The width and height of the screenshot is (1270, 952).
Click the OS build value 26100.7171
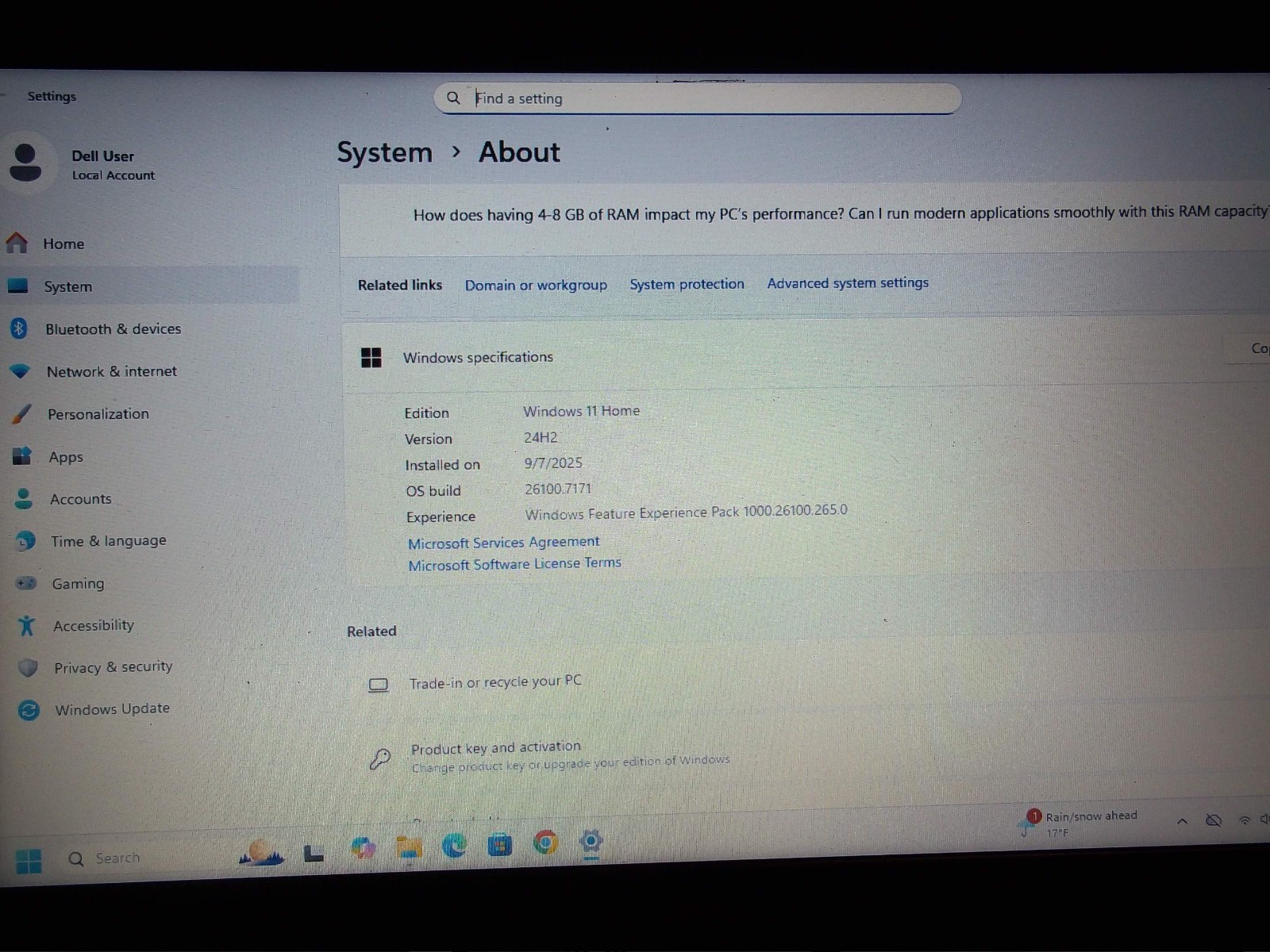[x=558, y=489]
